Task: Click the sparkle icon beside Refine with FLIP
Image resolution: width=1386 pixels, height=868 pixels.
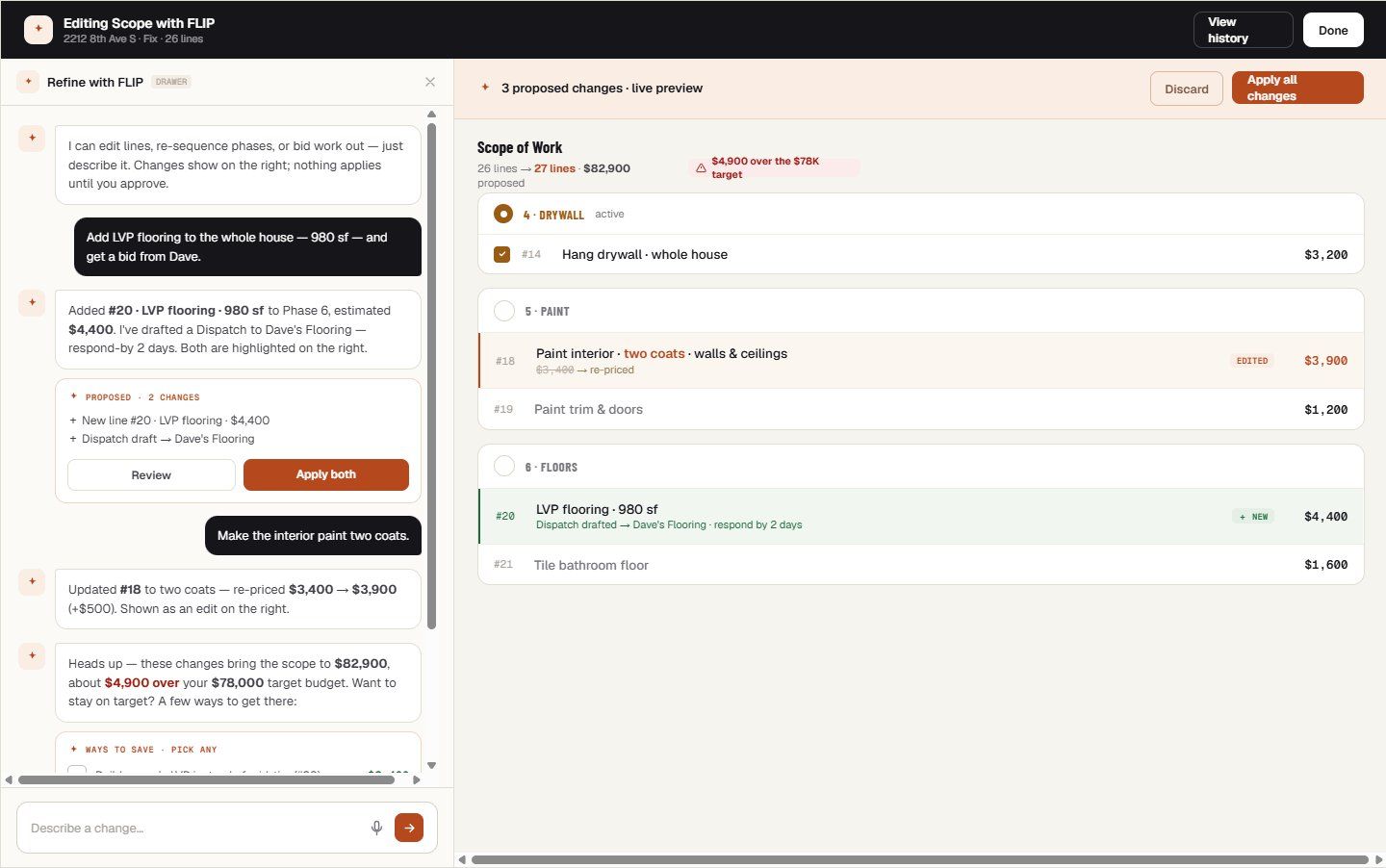Action: 28,82
